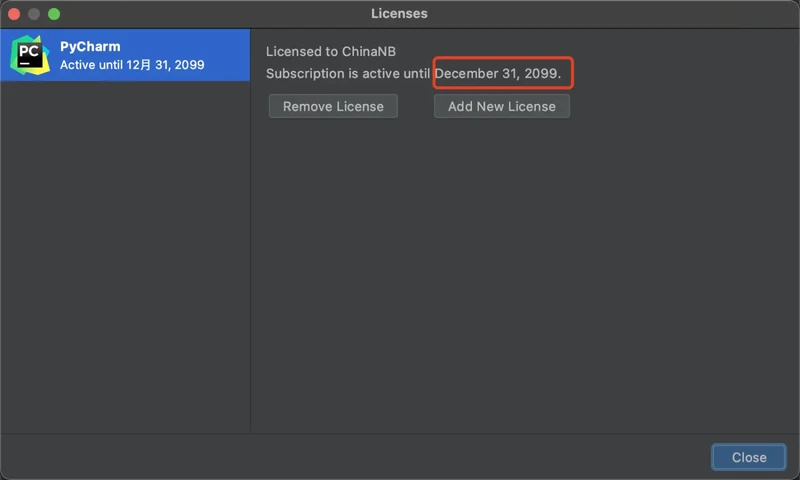This screenshot has width=800, height=480.
Task: Click the green zoom window button
Action: coord(54,14)
